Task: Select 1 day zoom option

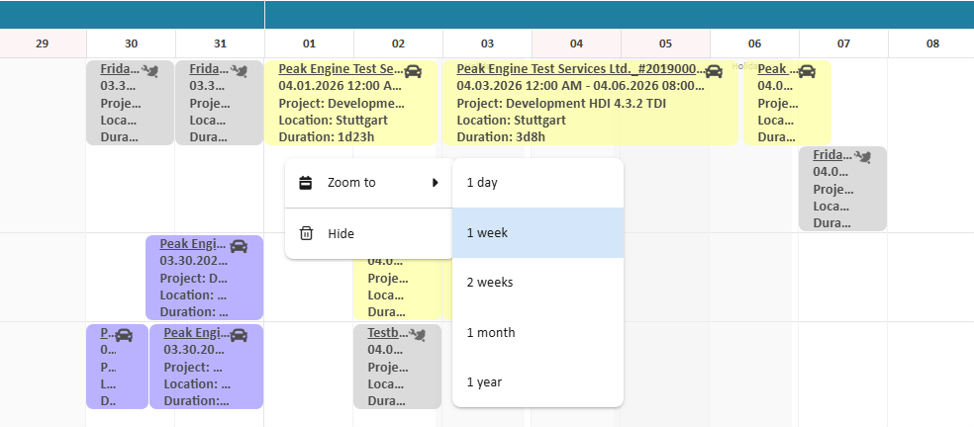Action: click(x=538, y=183)
